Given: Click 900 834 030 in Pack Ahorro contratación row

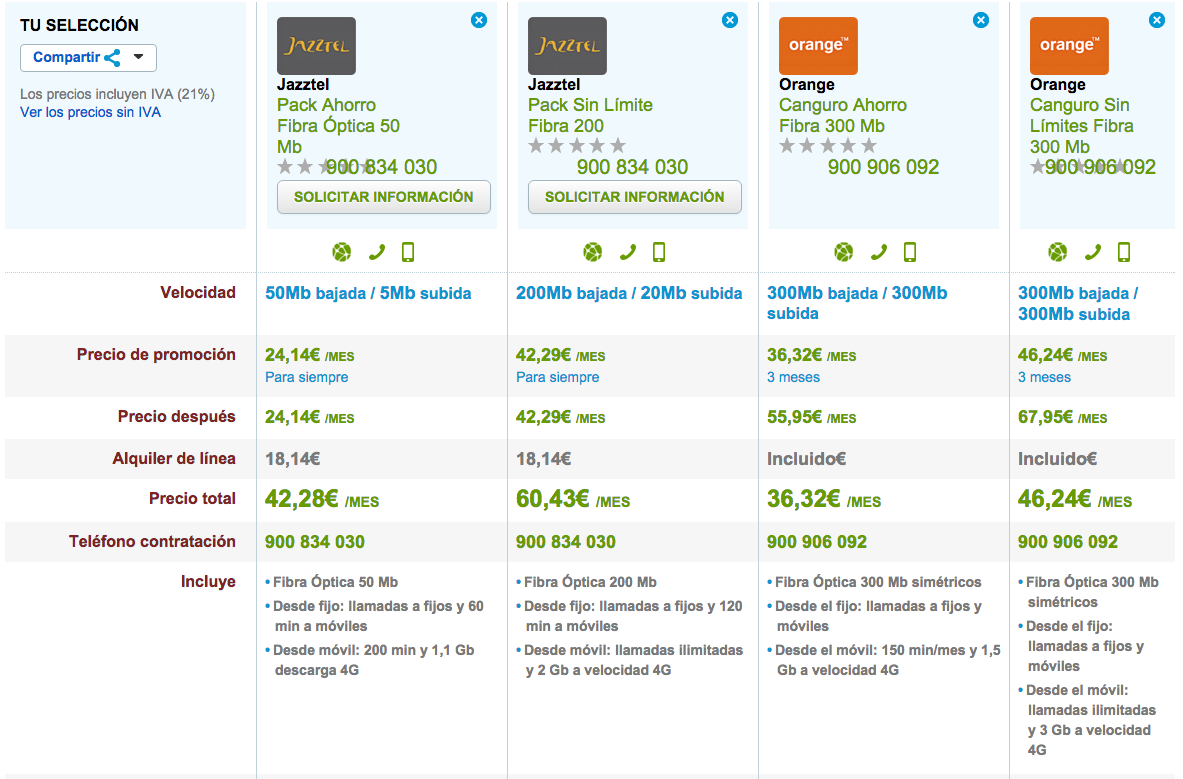Looking at the screenshot, I should click(x=315, y=542).
